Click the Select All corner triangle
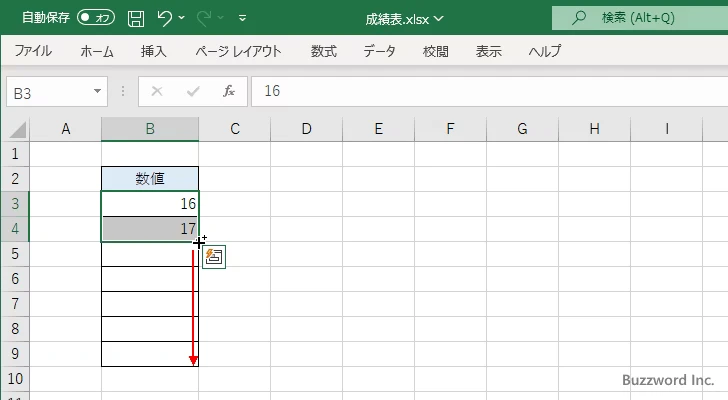Viewport: 728px width, 400px height. point(18,130)
